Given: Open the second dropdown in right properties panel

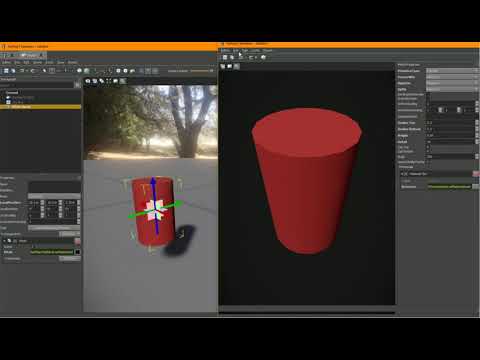Looking at the screenshot, I should pyautogui.click(x=452, y=77).
